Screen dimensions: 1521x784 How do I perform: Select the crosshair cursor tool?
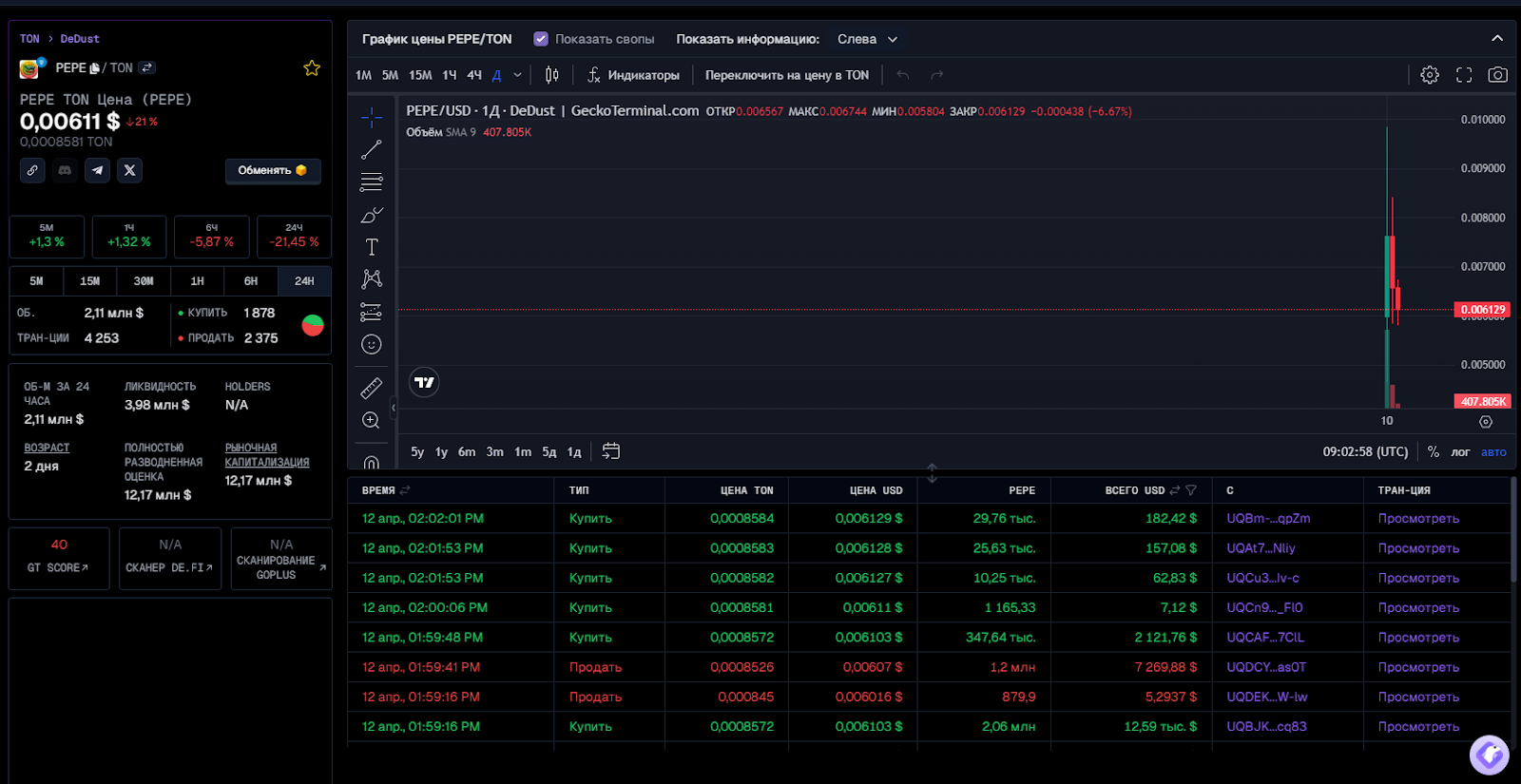[x=372, y=118]
